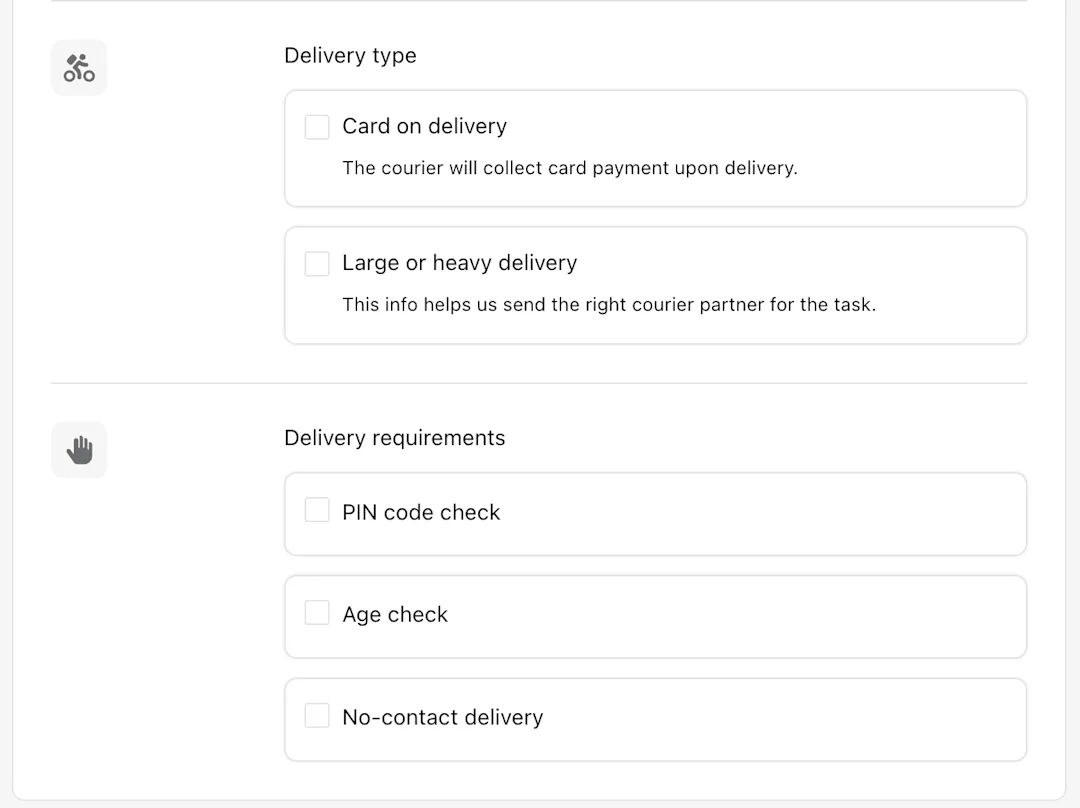
Task: Tick the Large or heavy delivery checkbox
Action: (x=317, y=263)
